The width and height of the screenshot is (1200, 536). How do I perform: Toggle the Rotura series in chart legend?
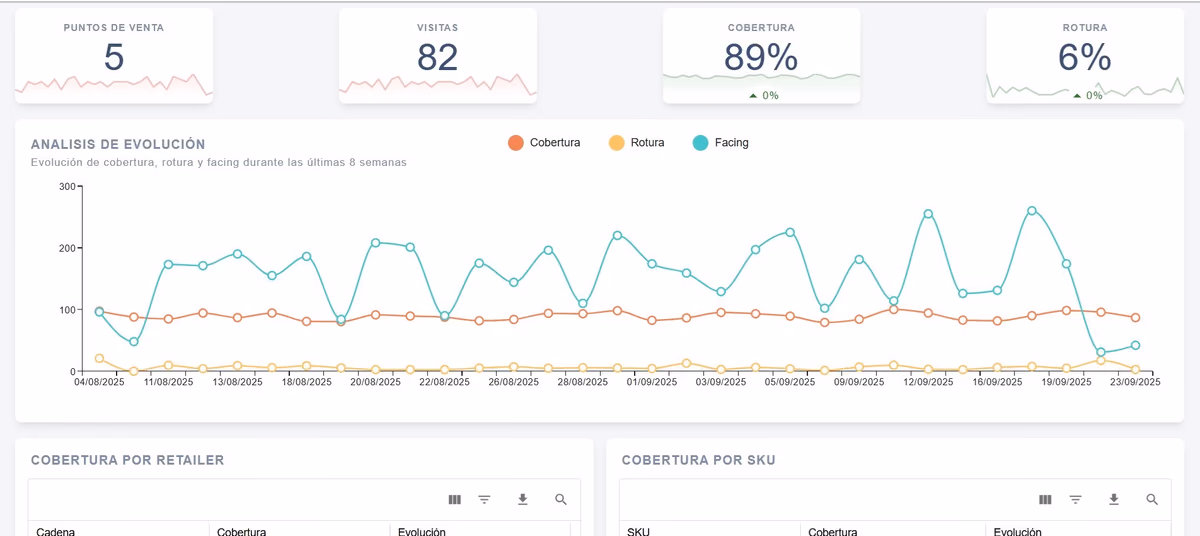click(636, 143)
